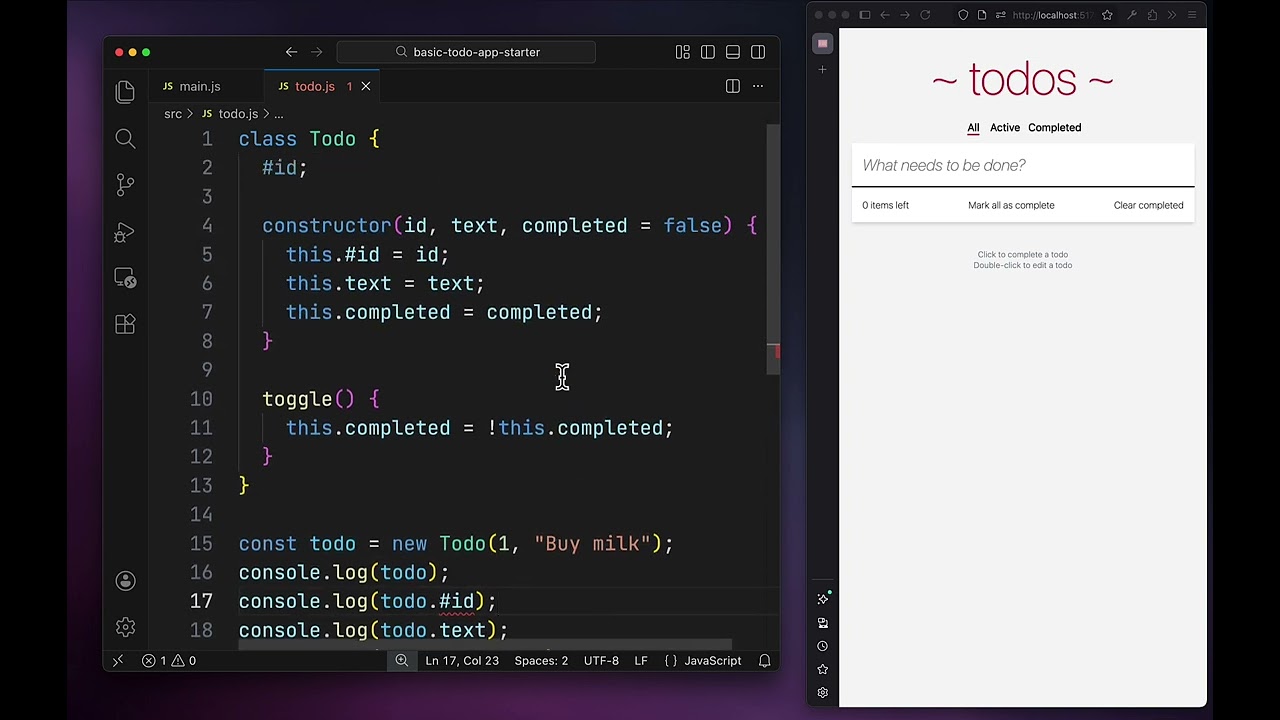Viewport: 1280px width, 720px height.
Task: Go back in VS Code navigation
Action: [291, 52]
